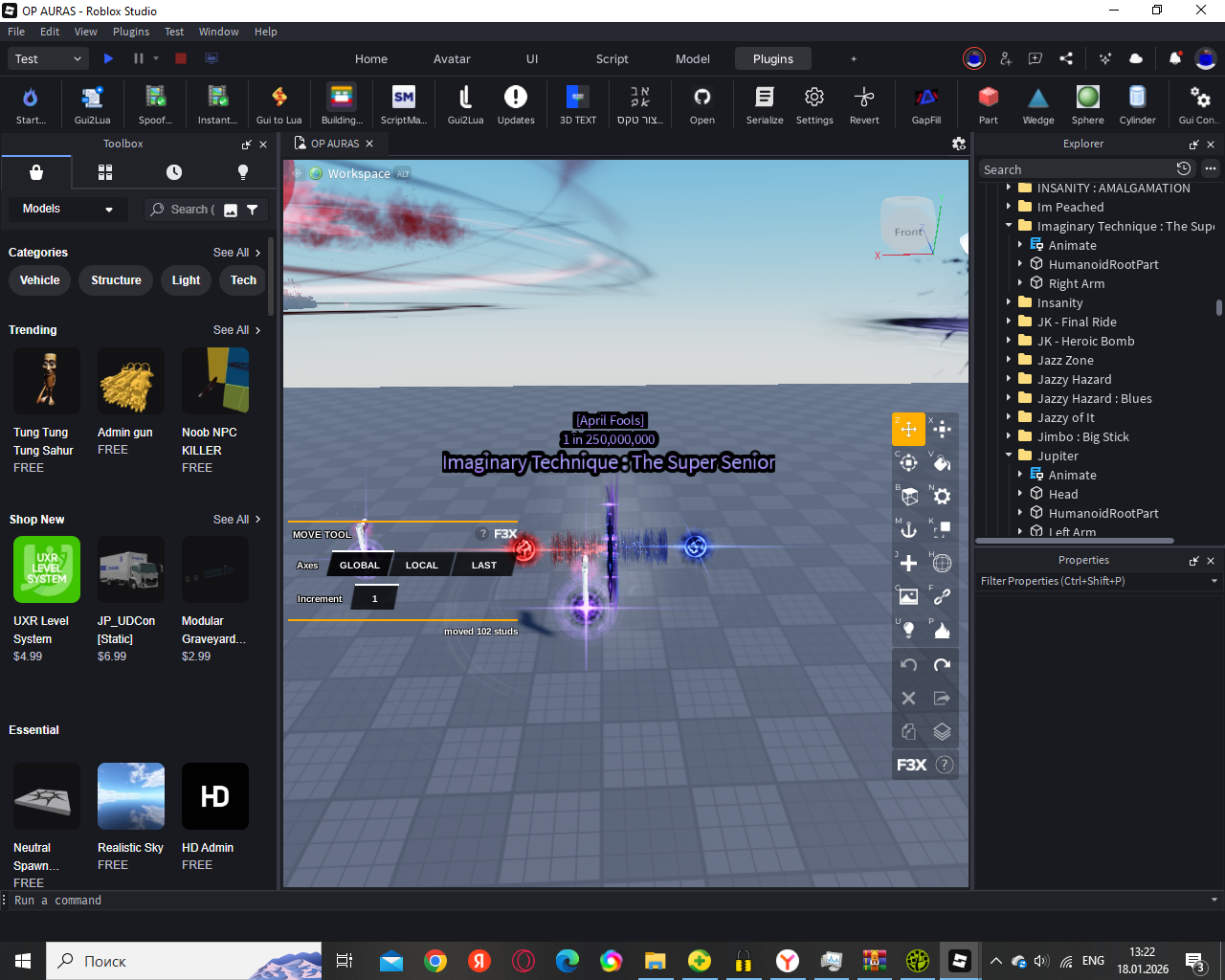The width and height of the screenshot is (1225, 980).
Task: Click the Updates plugin icon
Action: click(516, 103)
